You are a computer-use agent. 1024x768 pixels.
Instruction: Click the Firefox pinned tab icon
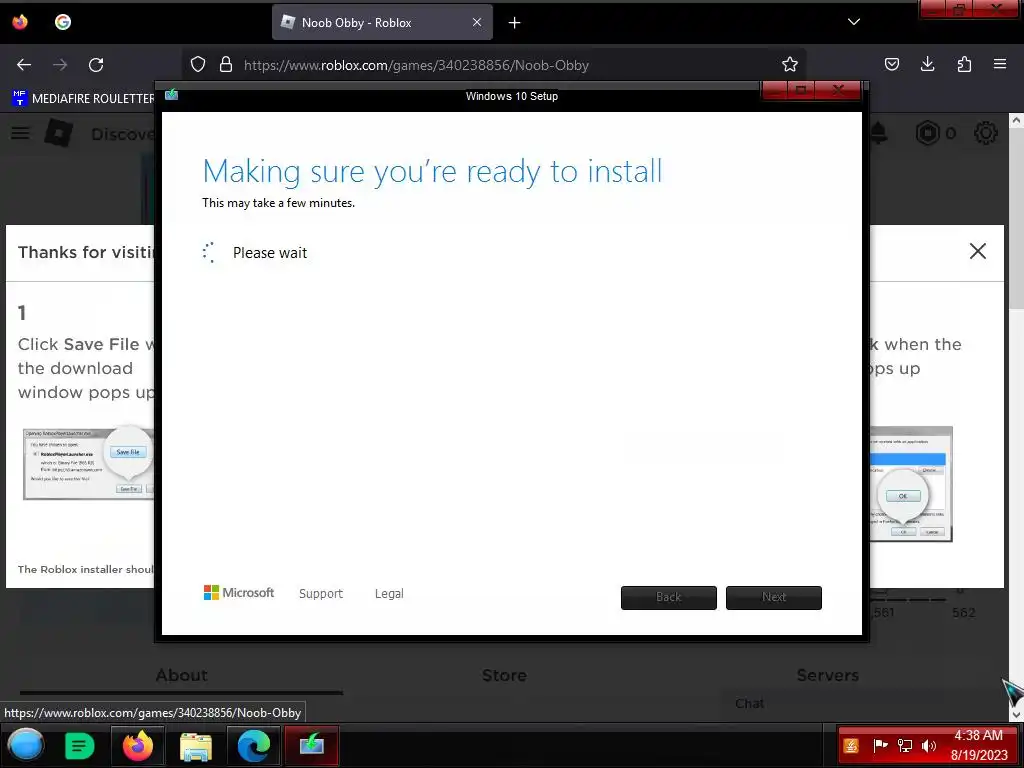(20, 22)
